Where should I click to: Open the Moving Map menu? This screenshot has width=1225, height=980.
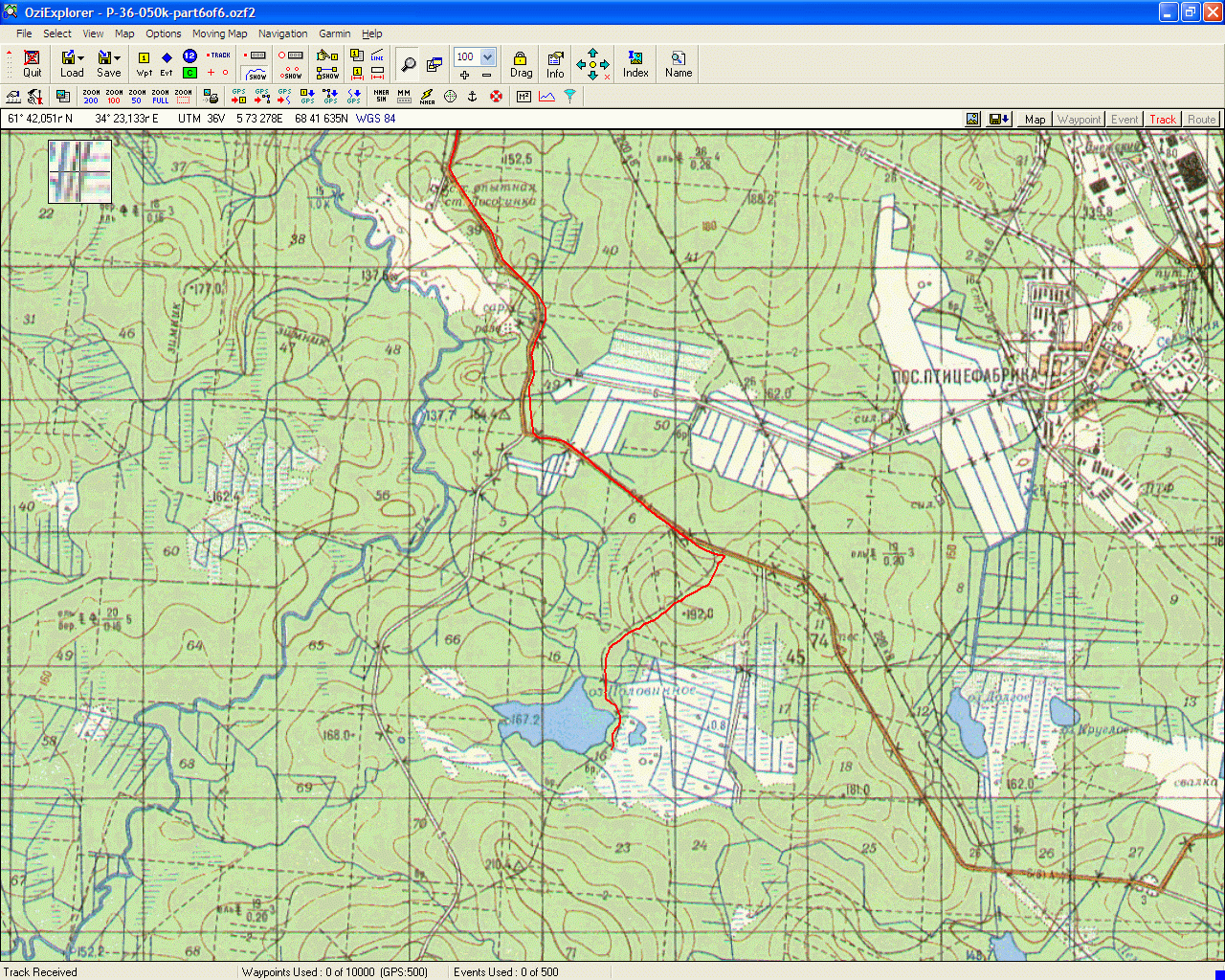tap(219, 33)
